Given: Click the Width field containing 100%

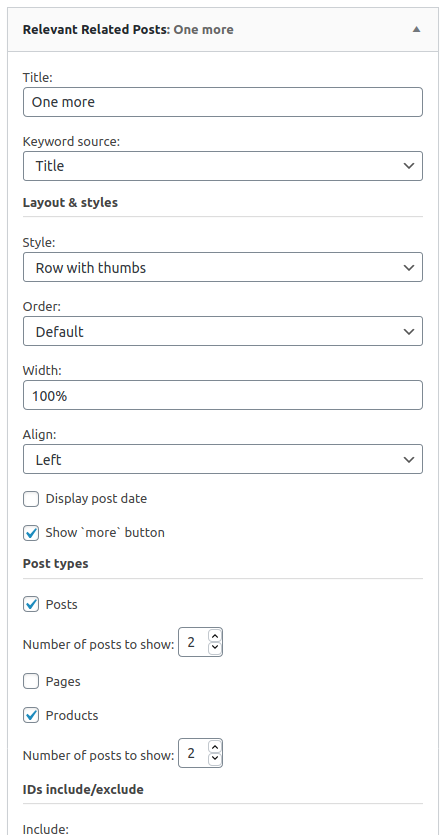Looking at the screenshot, I should 223,395.
